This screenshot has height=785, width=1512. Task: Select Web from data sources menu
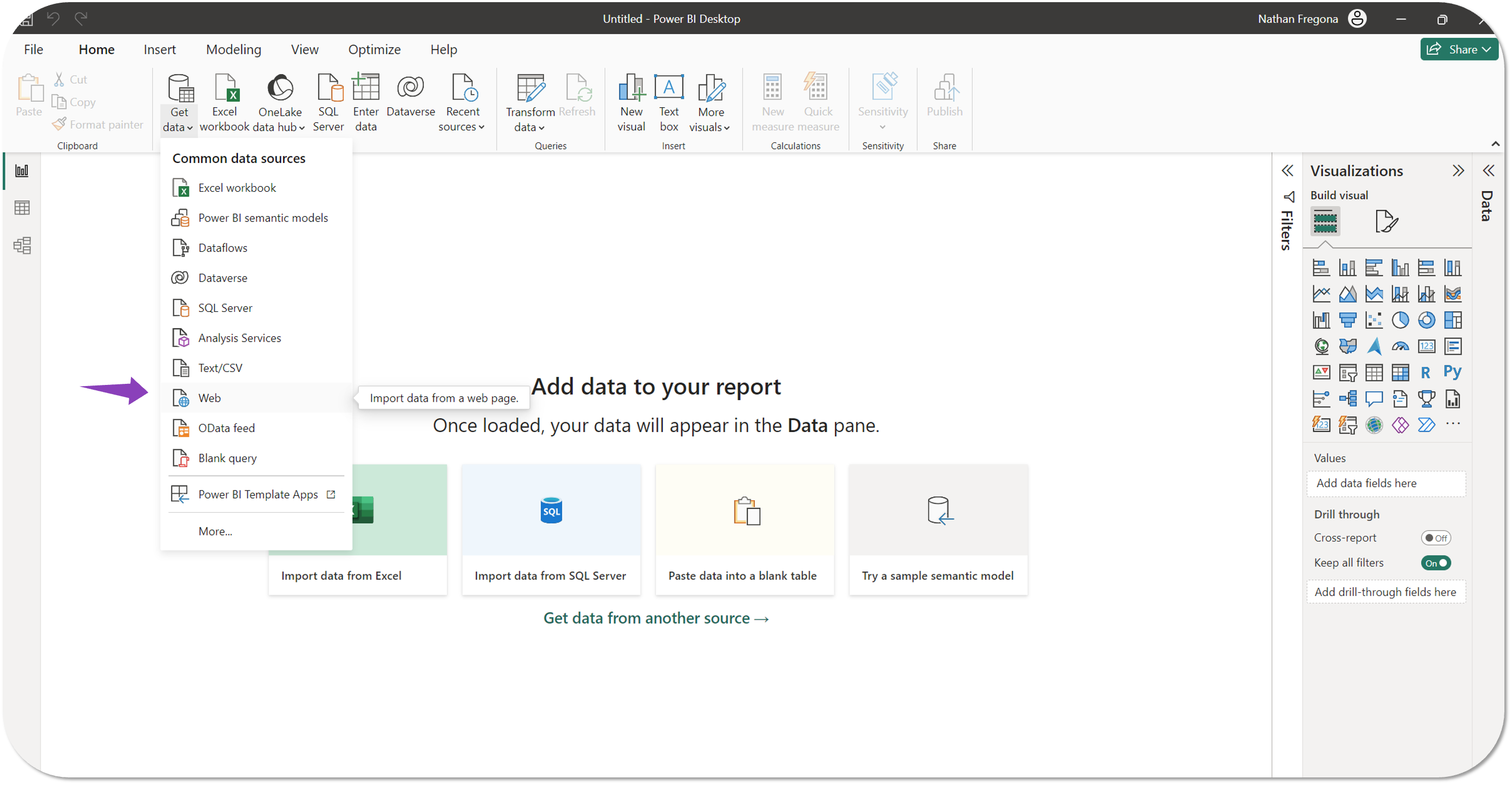click(x=209, y=398)
